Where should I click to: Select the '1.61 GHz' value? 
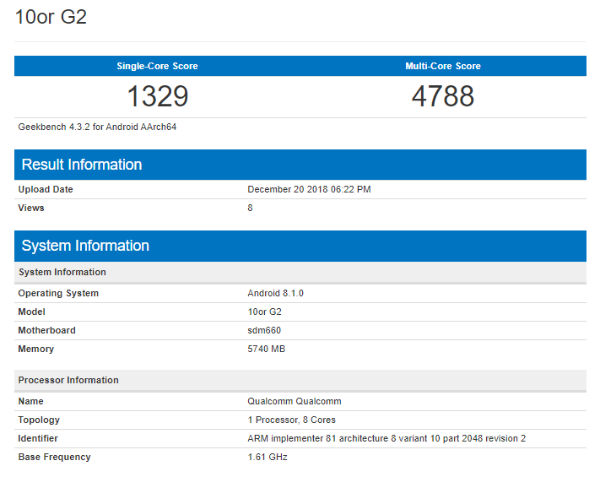[x=267, y=457]
